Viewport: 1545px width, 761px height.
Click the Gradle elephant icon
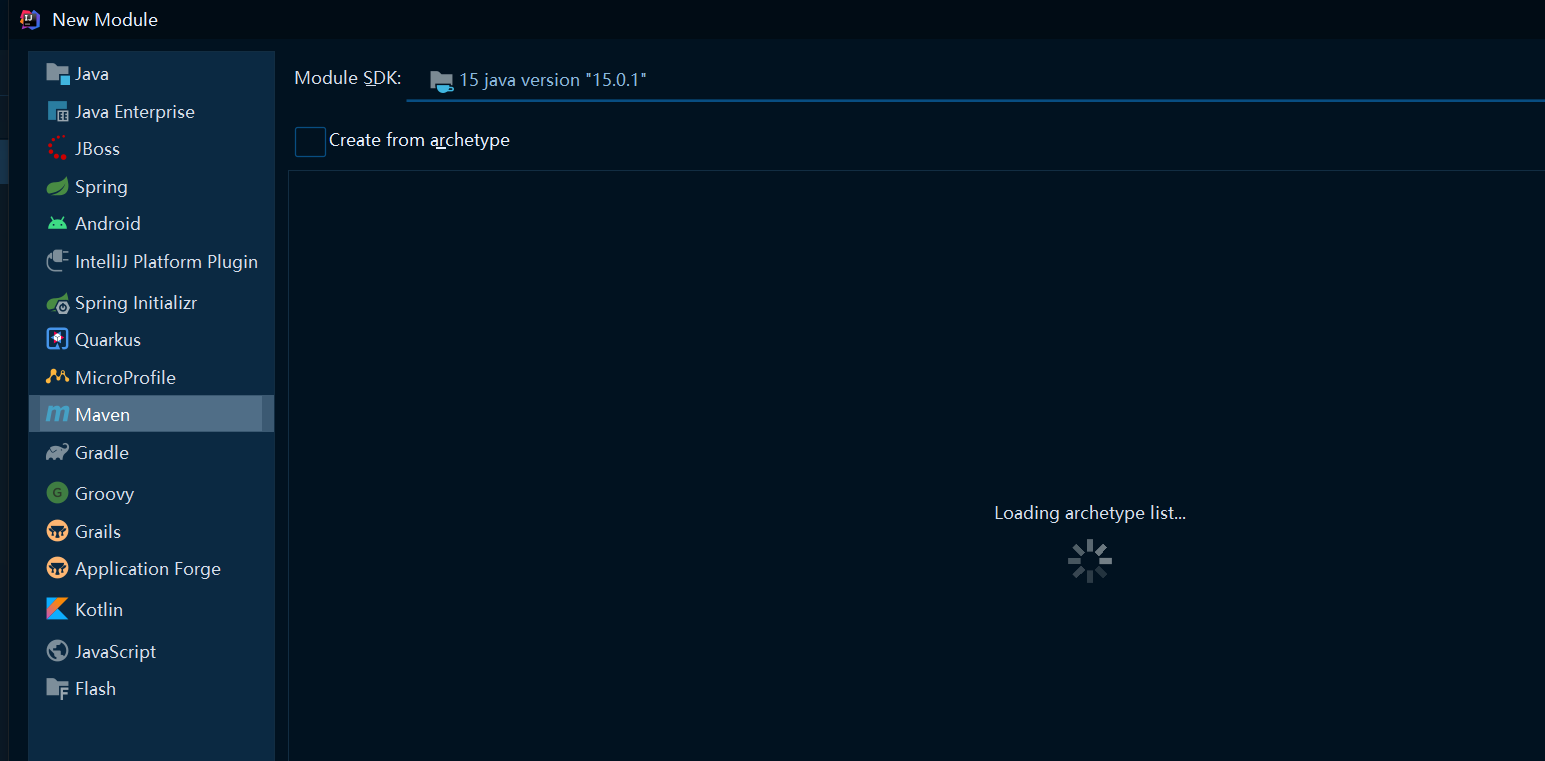pyautogui.click(x=58, y=452)
